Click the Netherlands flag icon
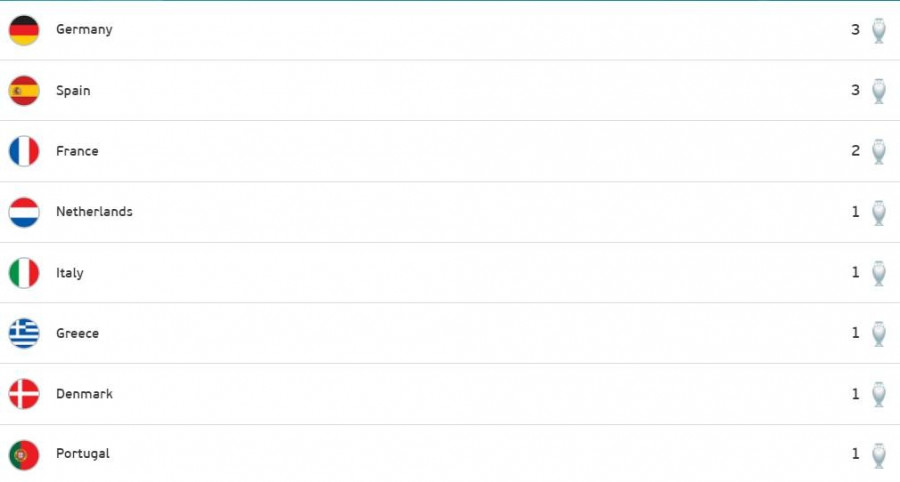The width and height of the screenshot is (900, 482). pyautogui.click(x=24, y=212)
